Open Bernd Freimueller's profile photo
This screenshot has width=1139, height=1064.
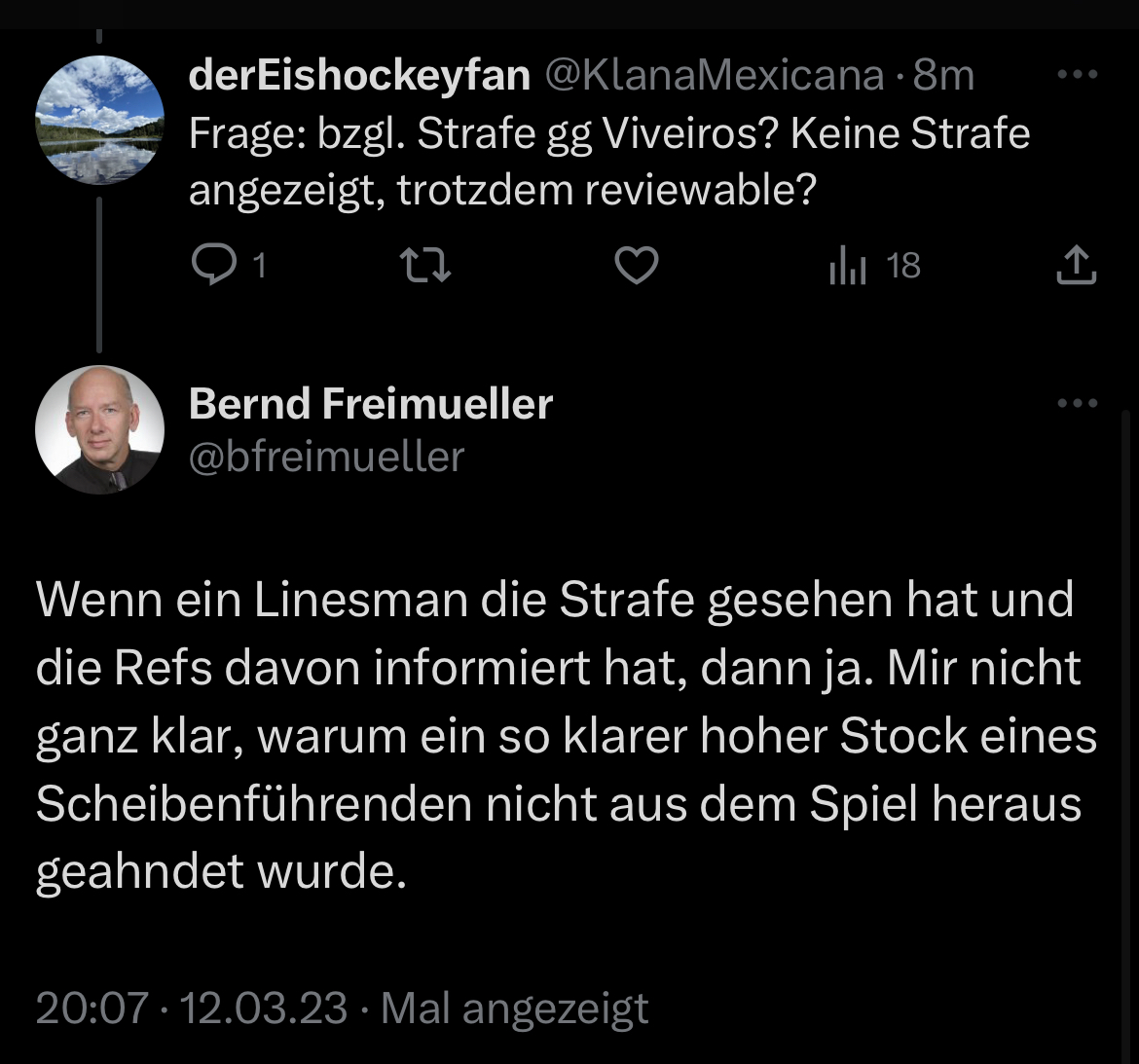(x=99, y=429)
